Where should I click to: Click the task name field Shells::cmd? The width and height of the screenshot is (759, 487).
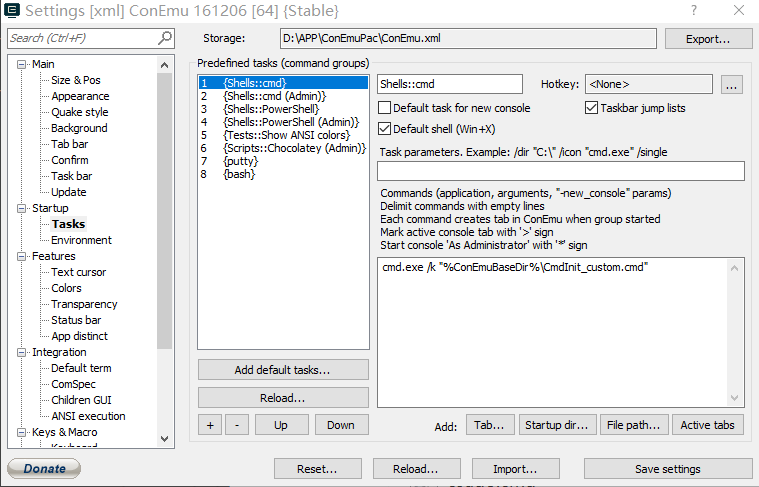450,84
